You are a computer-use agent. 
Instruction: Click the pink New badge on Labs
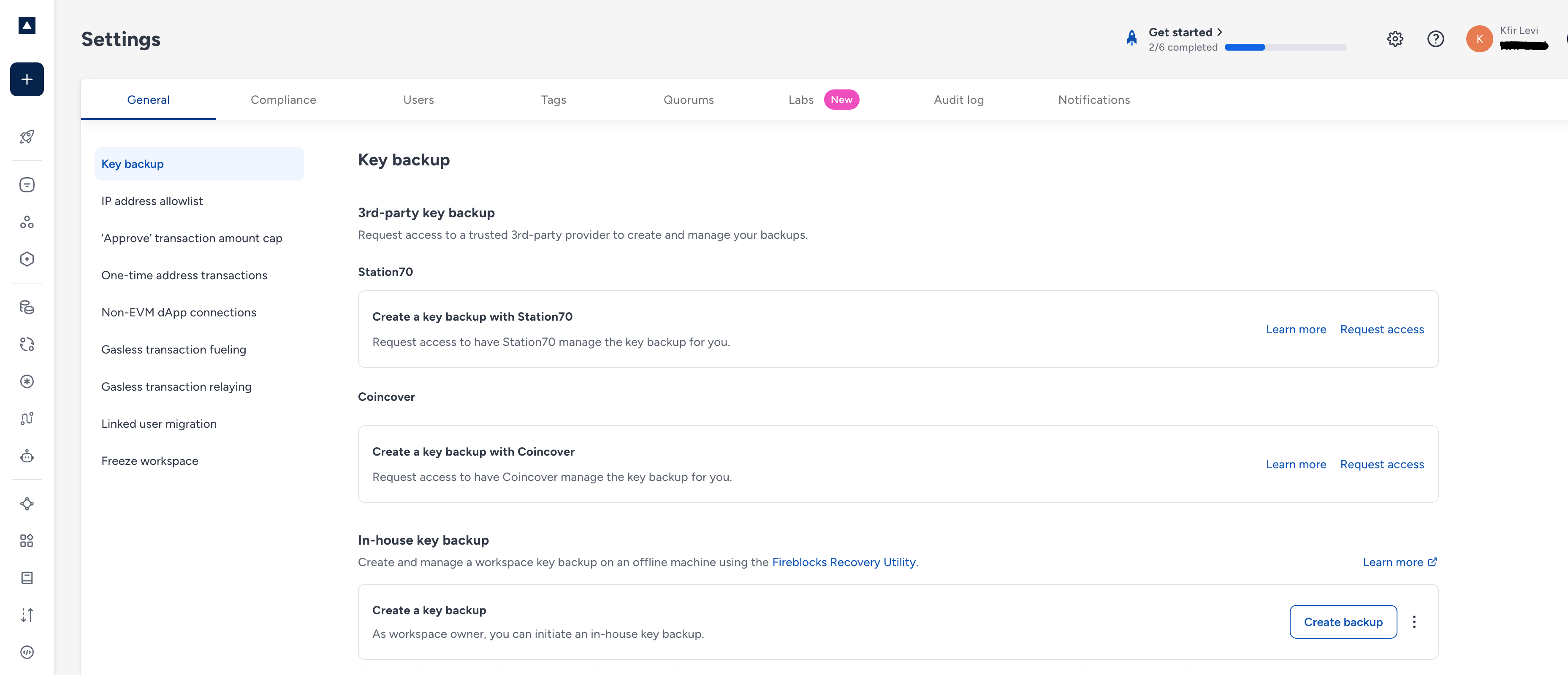tap(841, 100)
